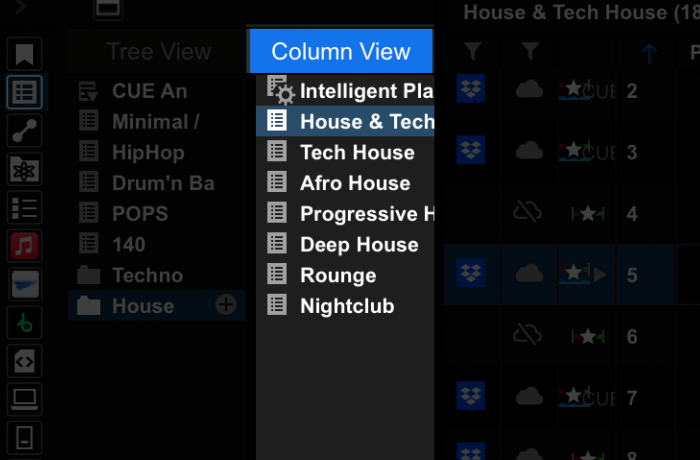Open the Related Tracks atom icon
Screen dimensions: 700x460
(x=25, y=169)
